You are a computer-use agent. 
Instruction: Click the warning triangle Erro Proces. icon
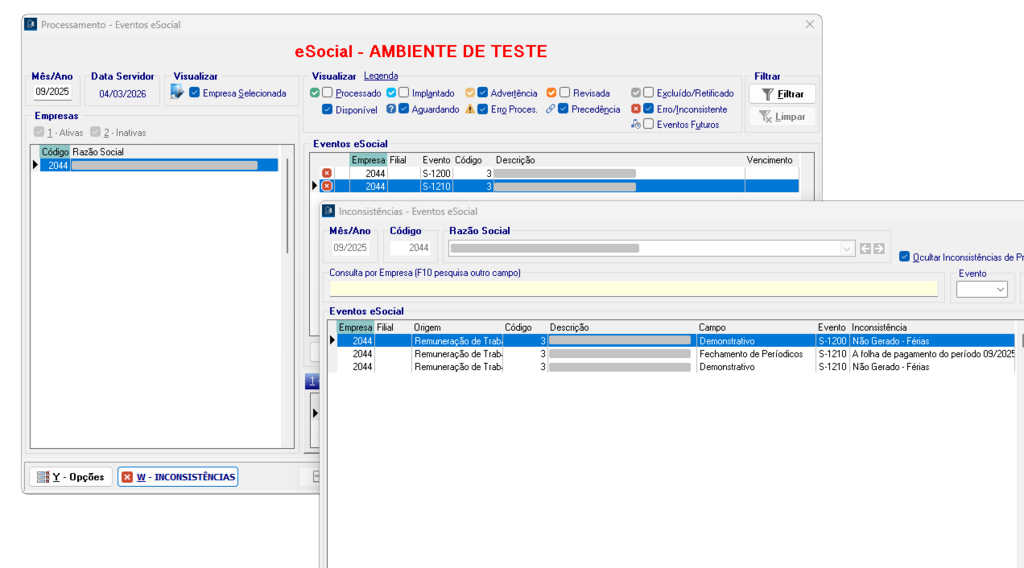point(470,109)
